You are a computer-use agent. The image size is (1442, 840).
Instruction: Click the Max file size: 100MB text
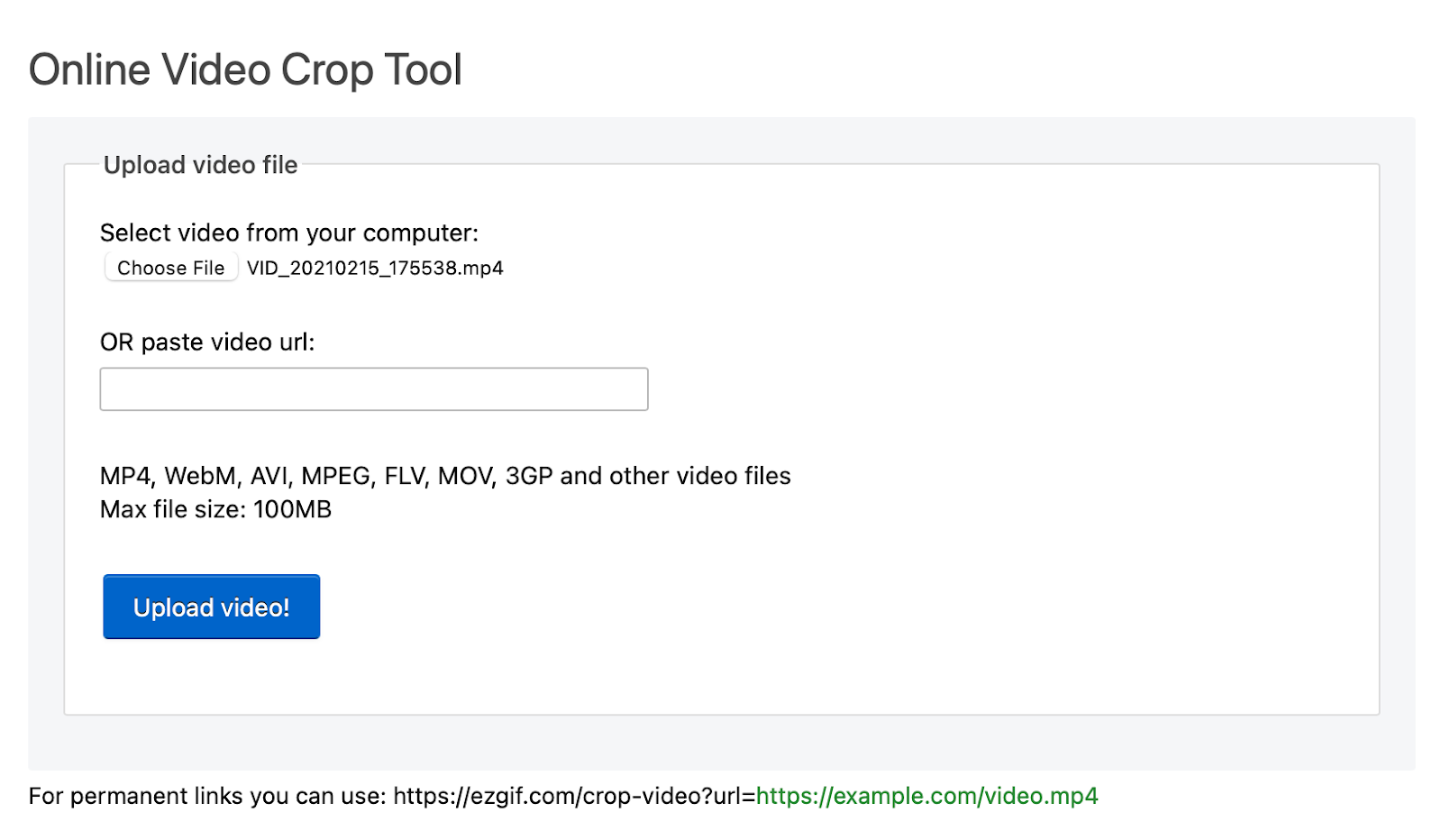(x=215, y=509)
